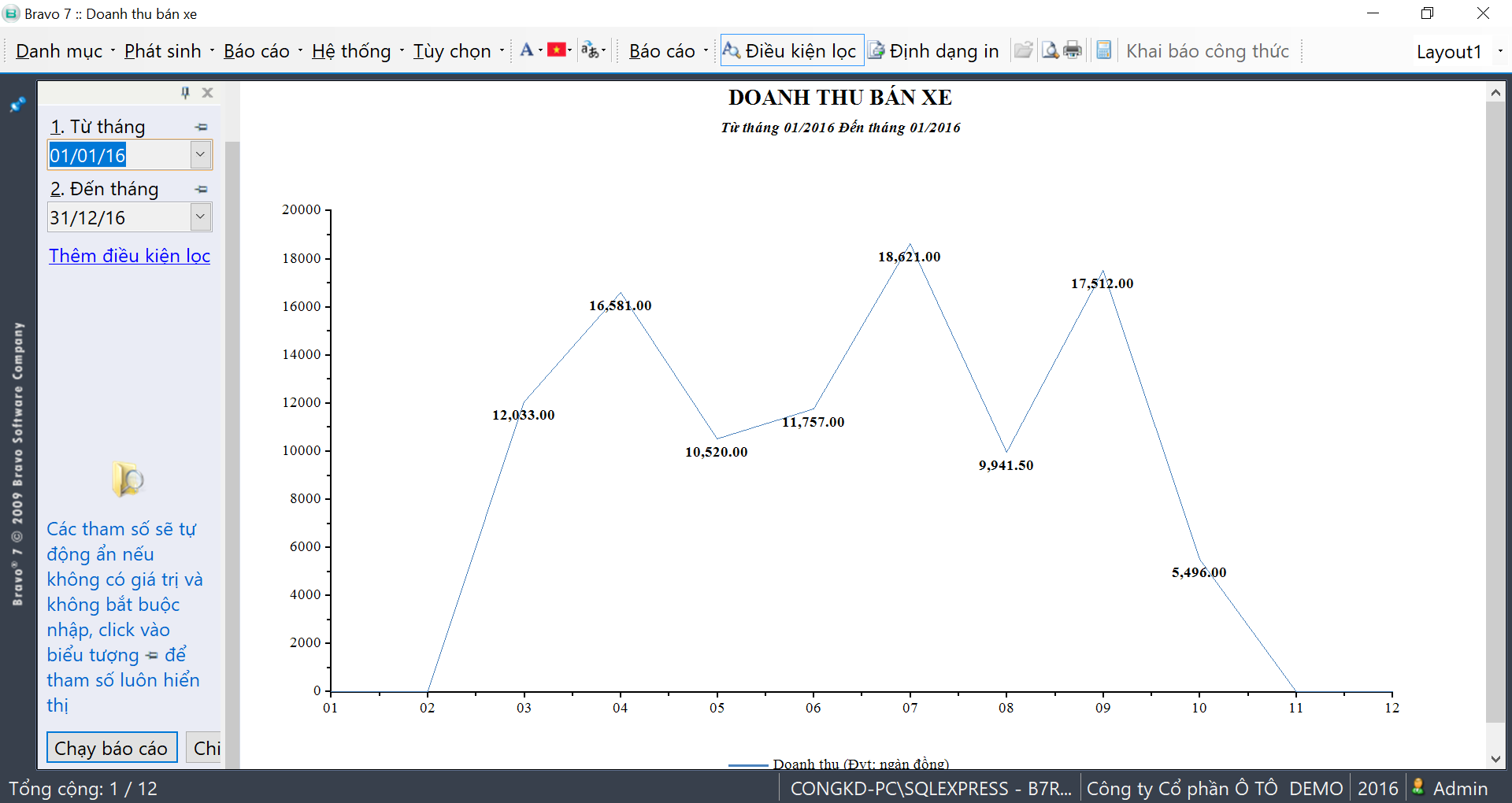Open the Đến tháng date dropdown

[201, 216]
